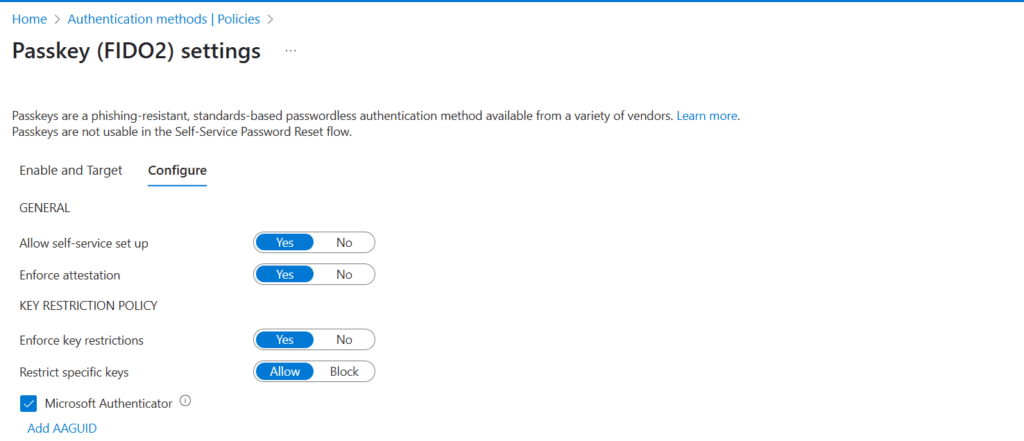Set Enforce key restrictions to No

pyautogui.click(x=344, y=340)
